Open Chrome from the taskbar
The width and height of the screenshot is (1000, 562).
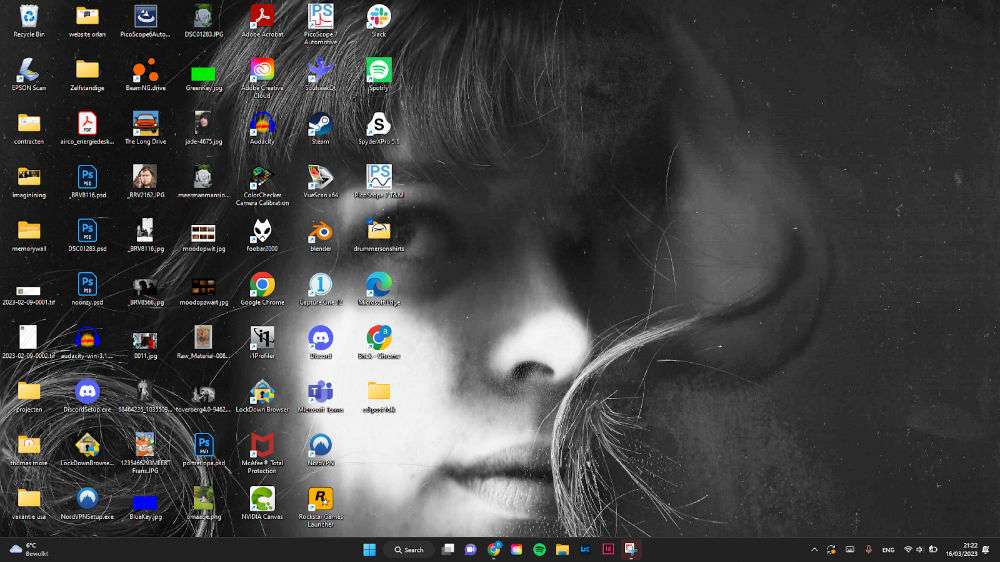click(494, 549)
